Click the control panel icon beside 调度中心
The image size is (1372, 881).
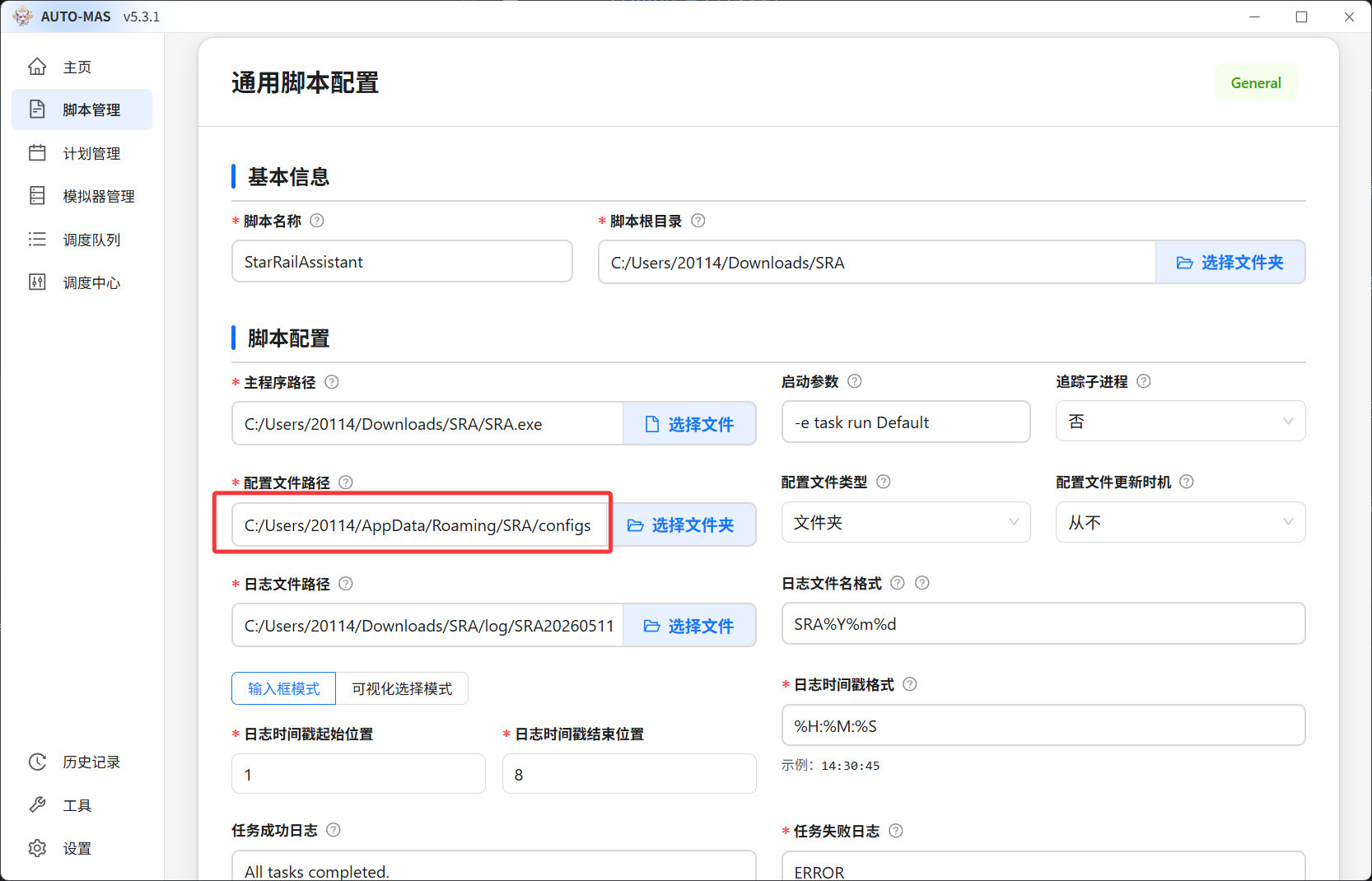[x=37, y=282]
